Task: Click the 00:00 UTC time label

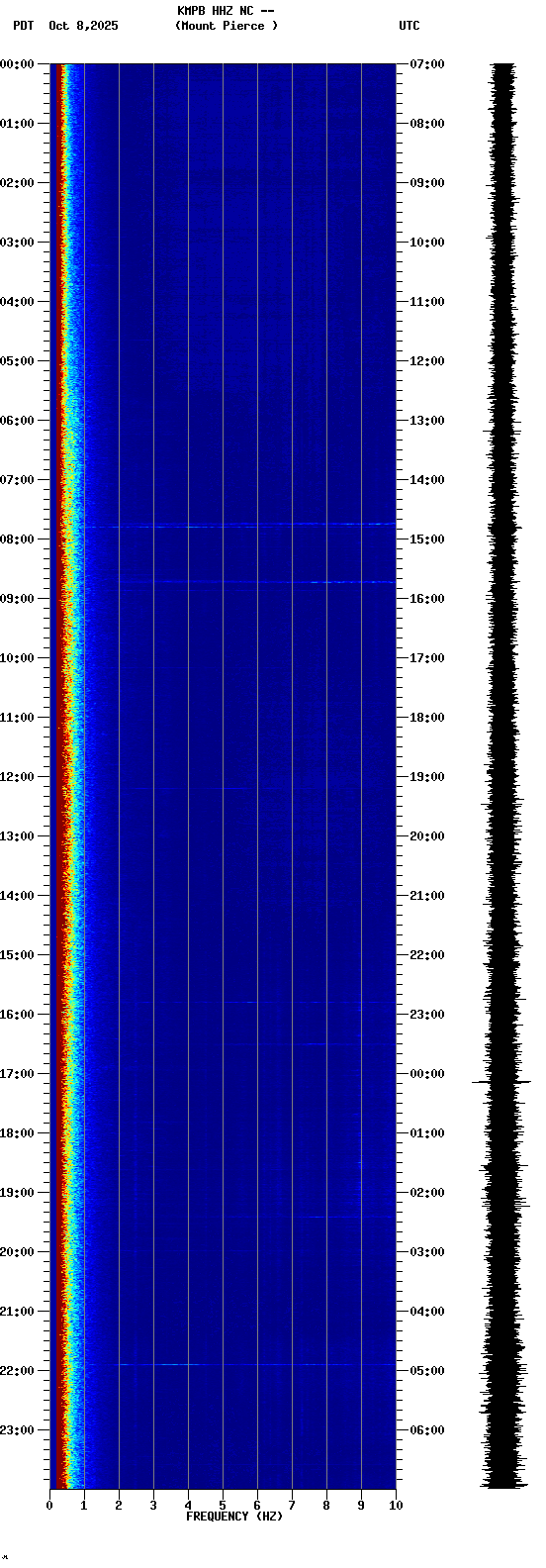Action: coord(427,1074)
